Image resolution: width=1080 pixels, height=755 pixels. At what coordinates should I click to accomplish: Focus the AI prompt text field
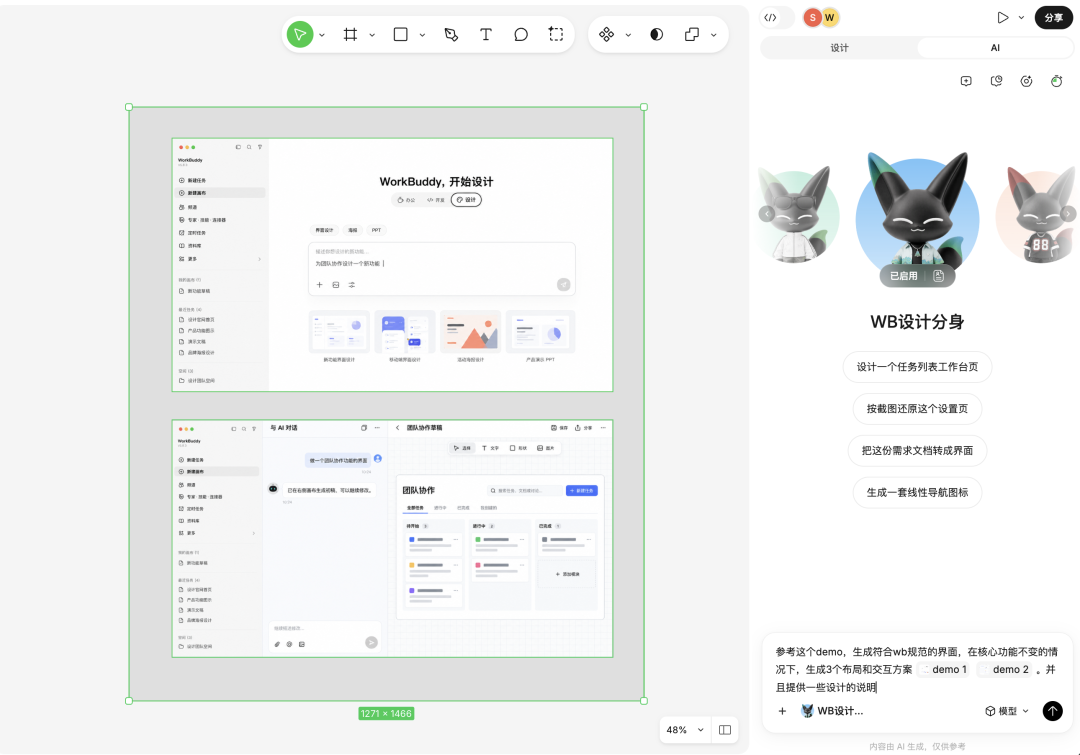click(x=917, y=670)
